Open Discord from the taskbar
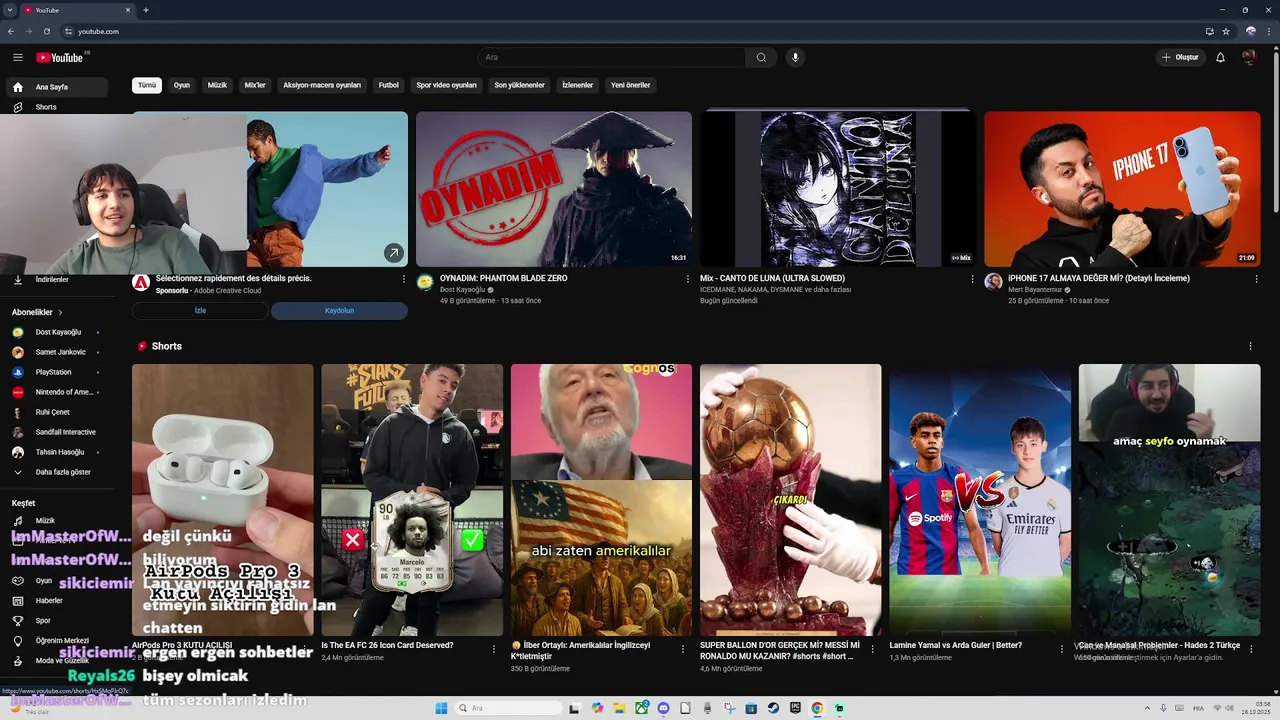The width and height of the screenshot is (1280, 720). pyautogui.click(x=663, y=708)
